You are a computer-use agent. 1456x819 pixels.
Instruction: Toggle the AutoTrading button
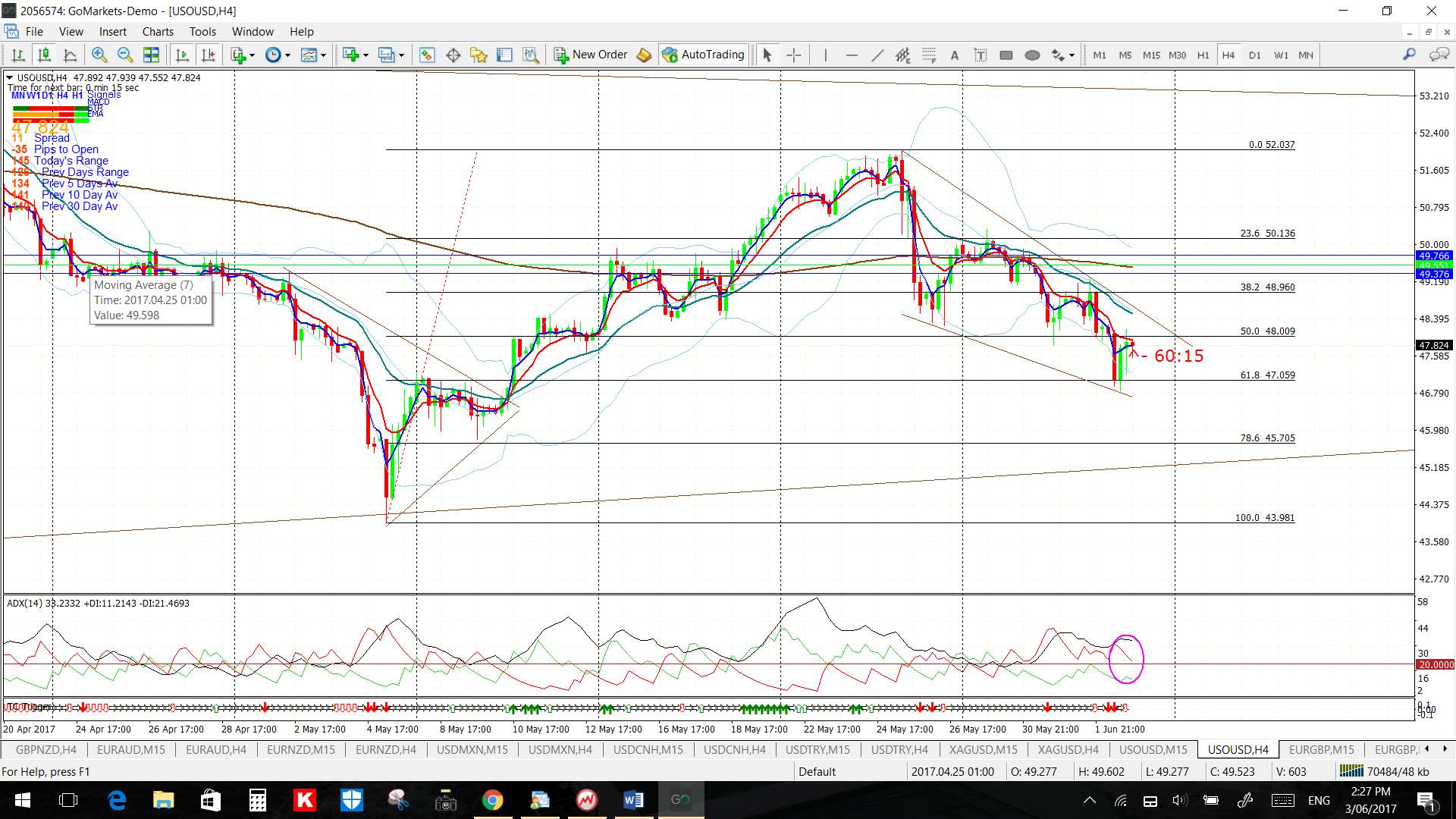[x=703, y=55]
